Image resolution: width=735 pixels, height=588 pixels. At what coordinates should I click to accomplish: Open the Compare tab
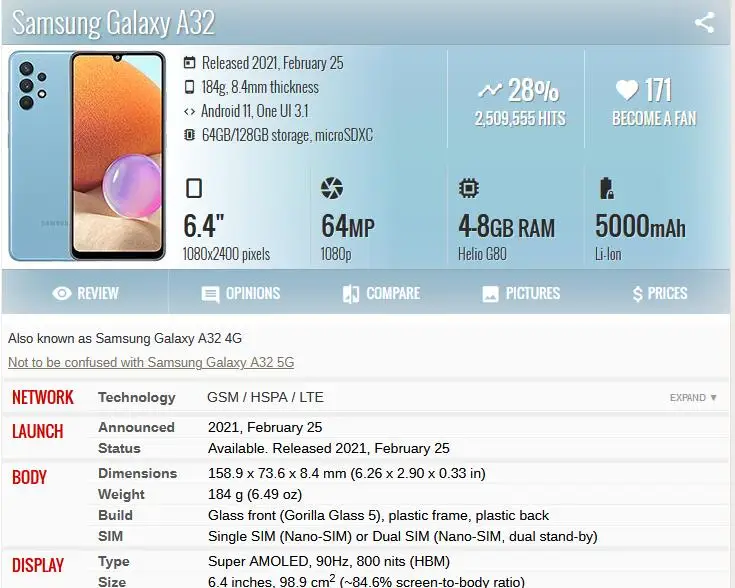(x=381, y=294)
